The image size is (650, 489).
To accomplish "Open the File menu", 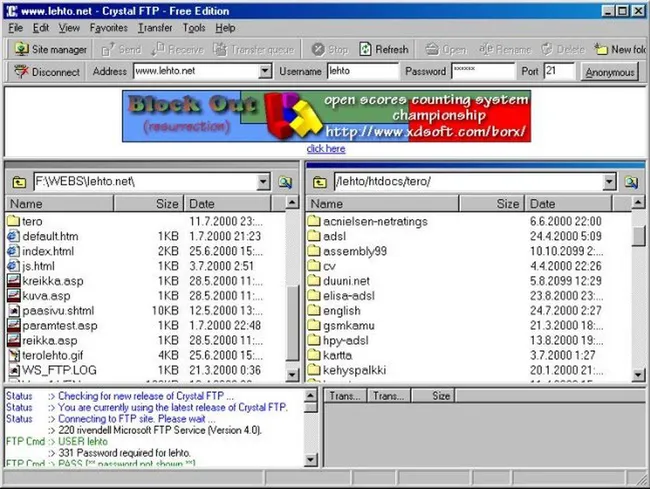I will (x=15, y=28).
